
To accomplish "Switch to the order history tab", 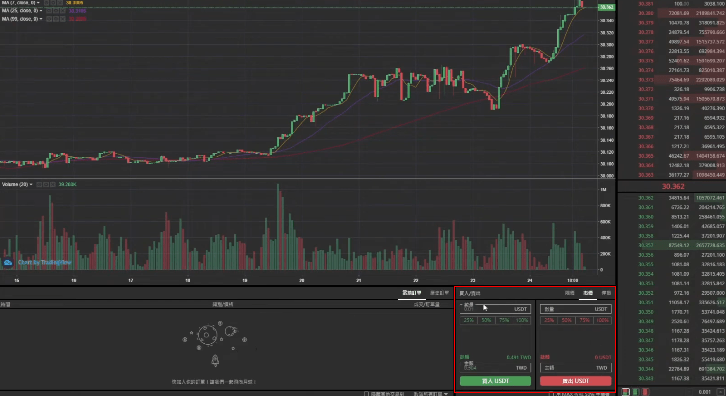I will pyautogui.click(x=439, y=293).
